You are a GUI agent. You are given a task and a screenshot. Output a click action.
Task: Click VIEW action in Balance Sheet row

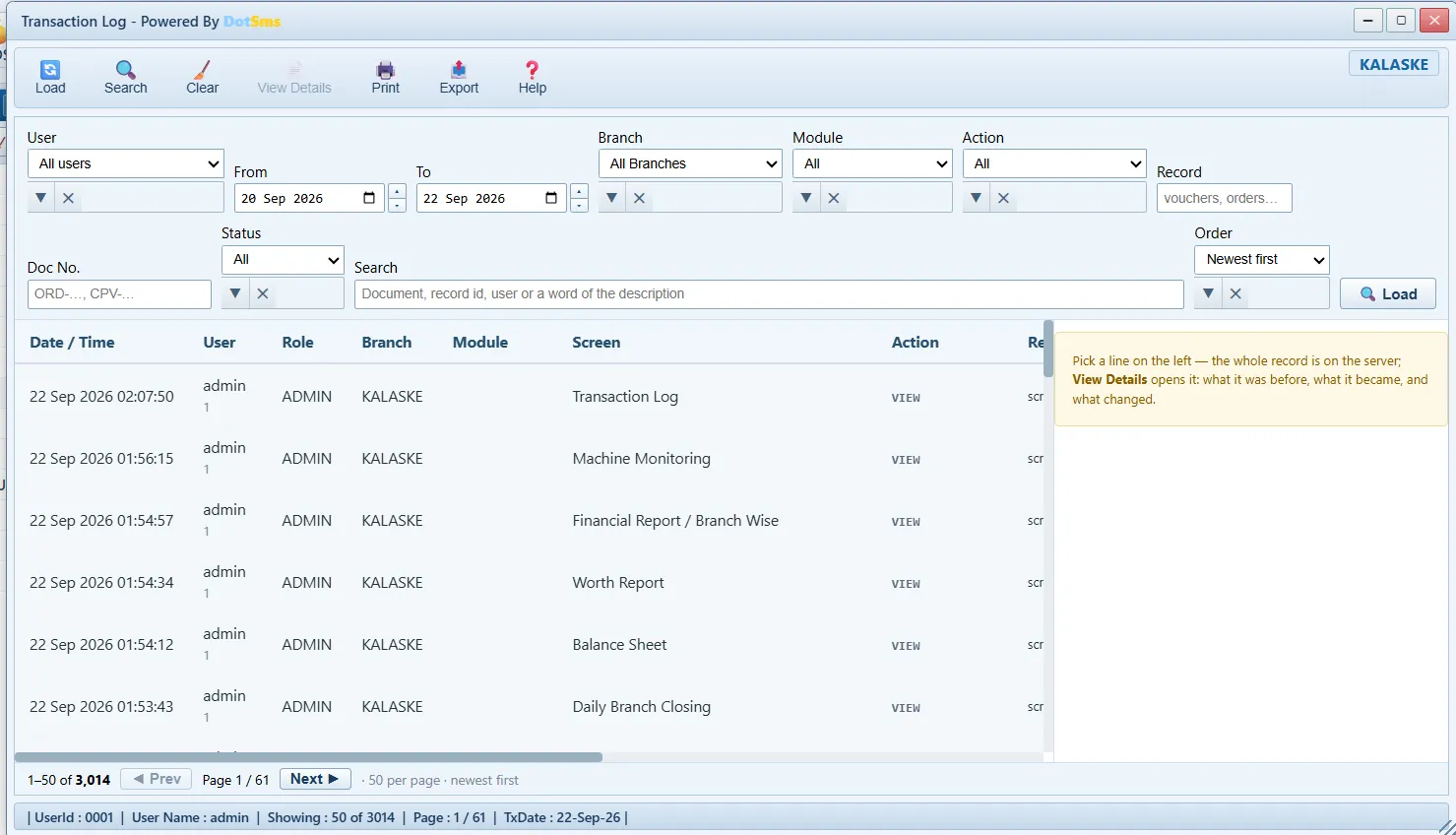[x=906, y=646]
